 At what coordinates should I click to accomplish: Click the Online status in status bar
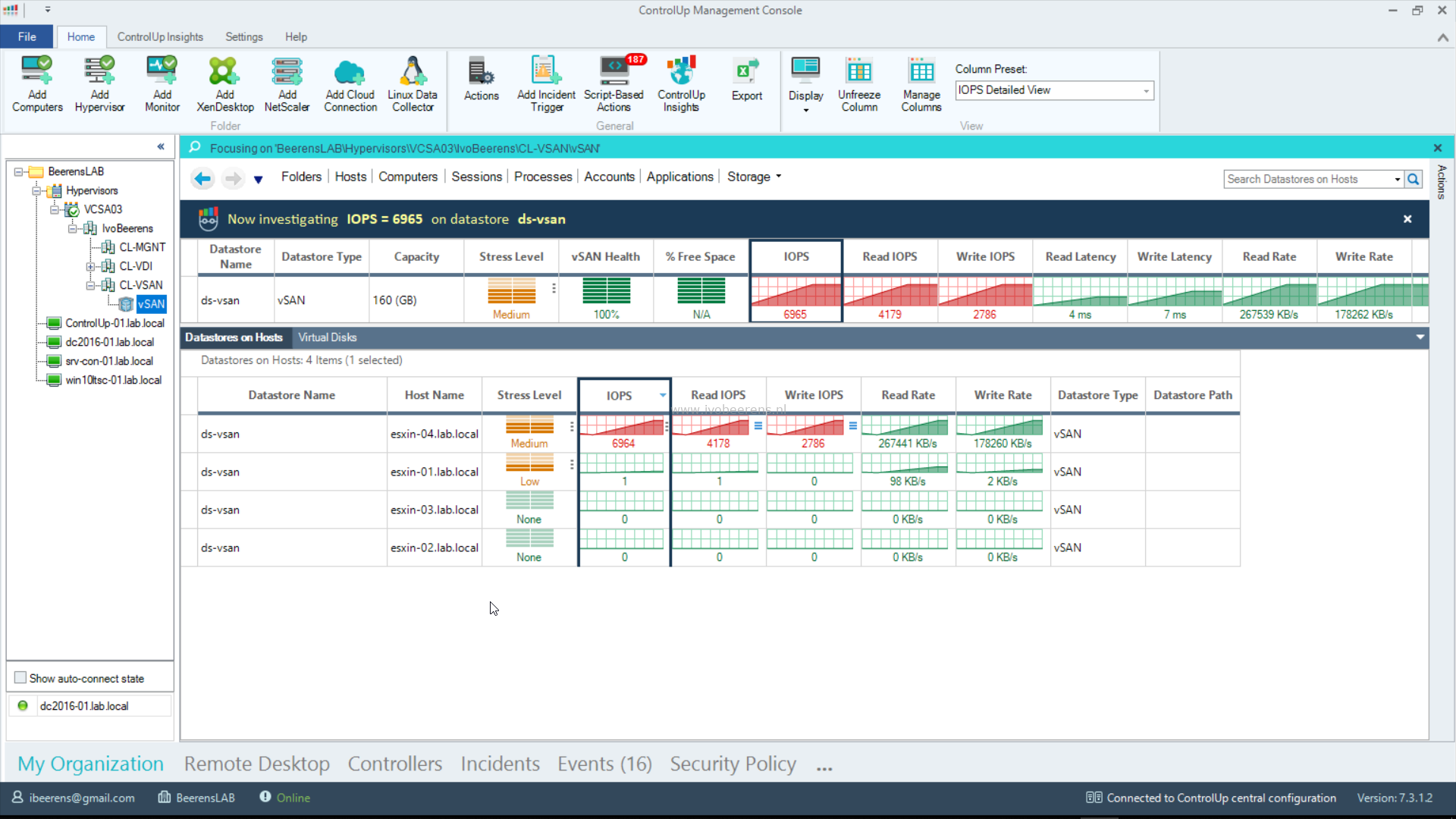(x=285, y=798)
